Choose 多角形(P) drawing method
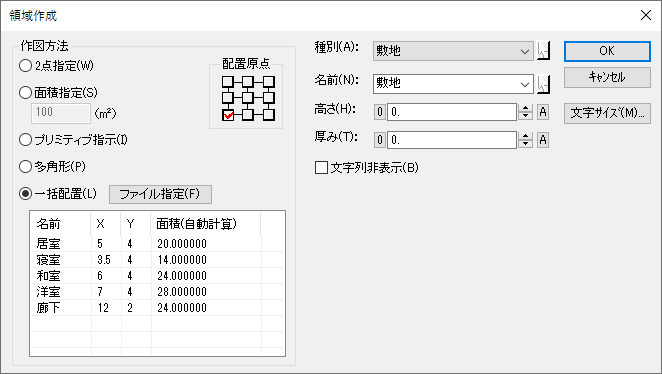The width and height of the screenshot is (662, 374). pos(25,167)
